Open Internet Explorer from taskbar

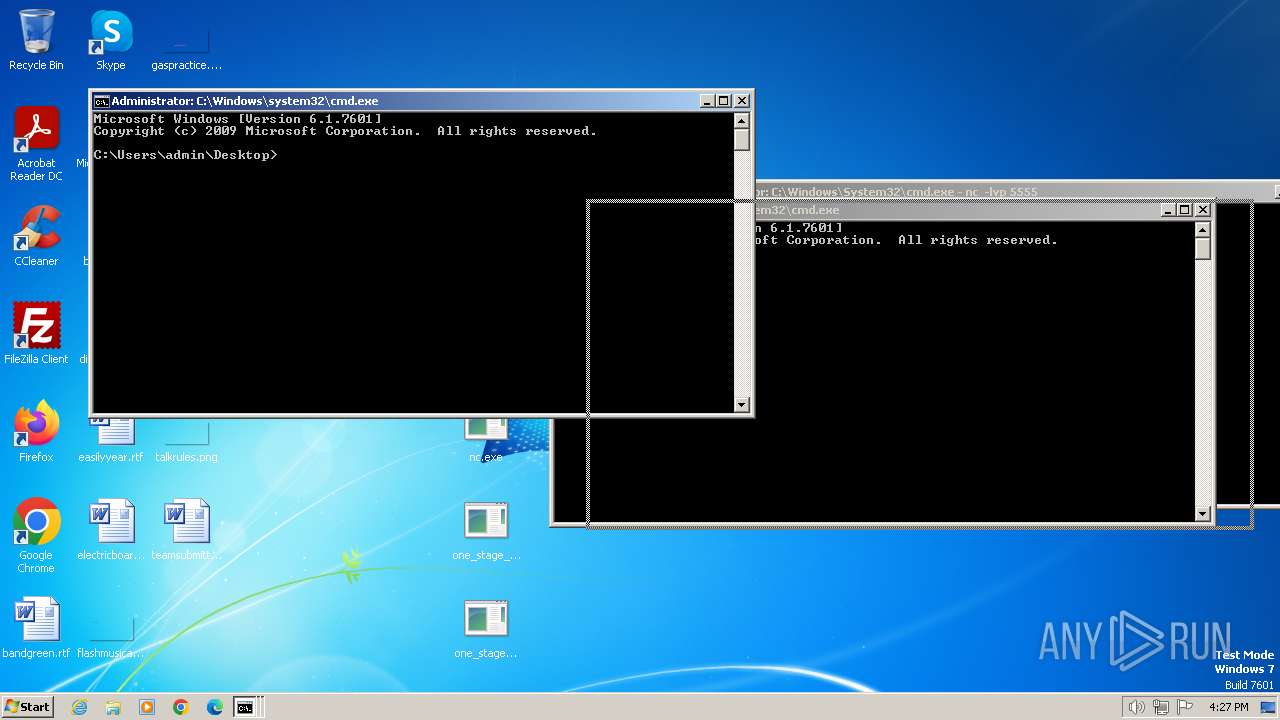click(x=79, y=707)
